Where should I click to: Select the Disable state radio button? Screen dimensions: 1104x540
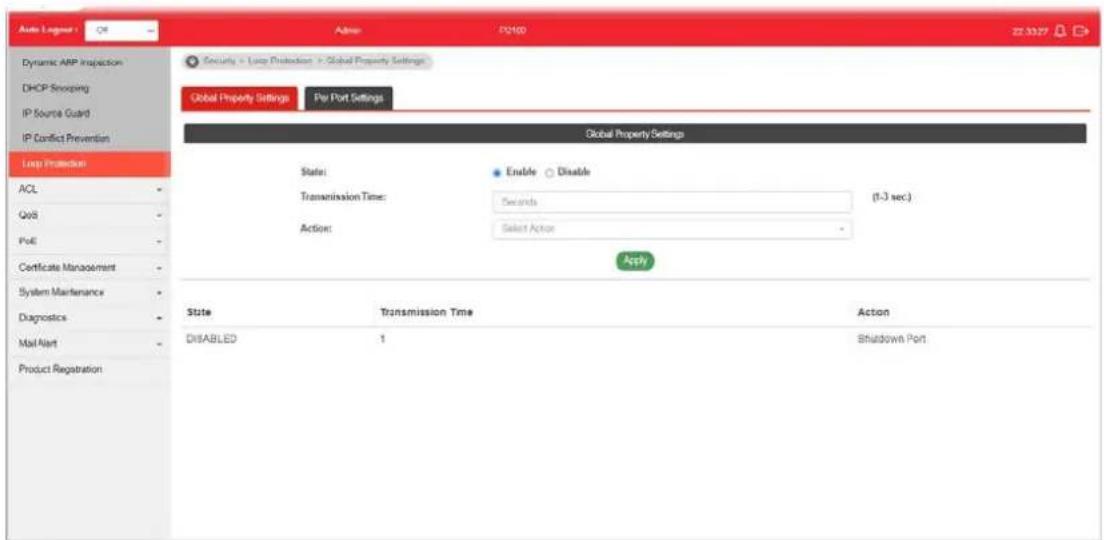[550, 172]
